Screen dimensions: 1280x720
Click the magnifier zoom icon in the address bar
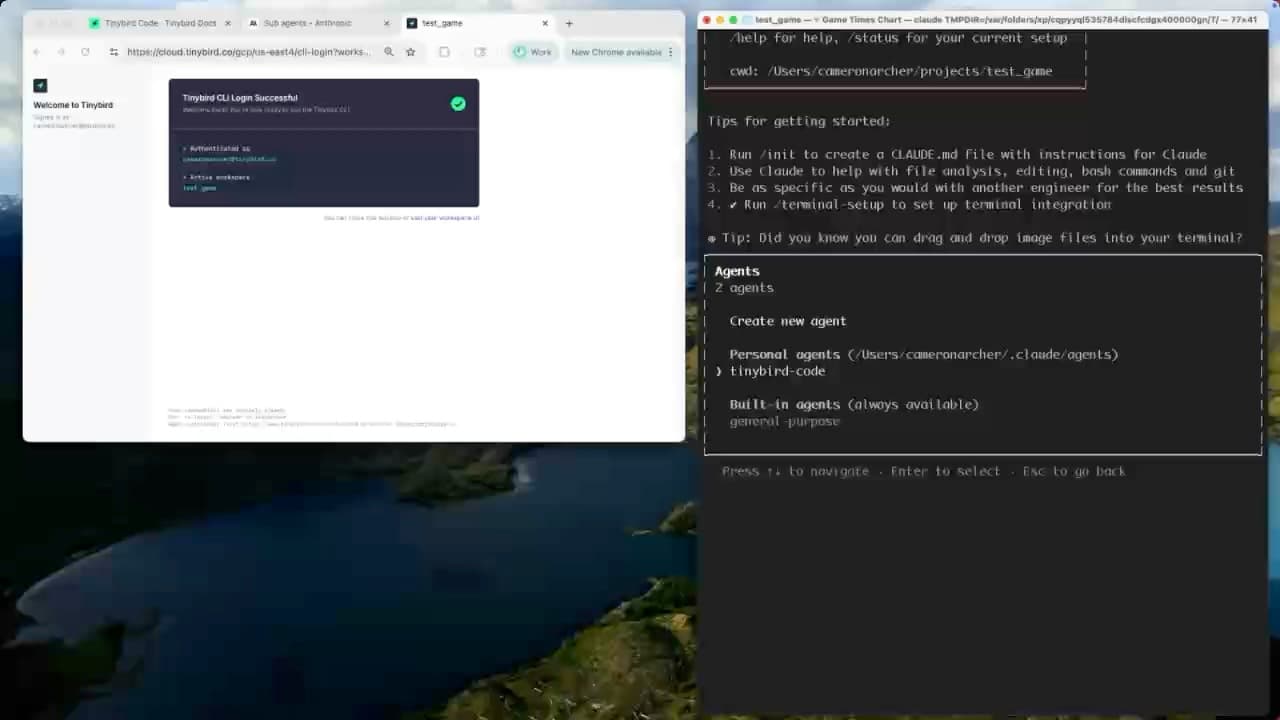[x=390, y=52]
